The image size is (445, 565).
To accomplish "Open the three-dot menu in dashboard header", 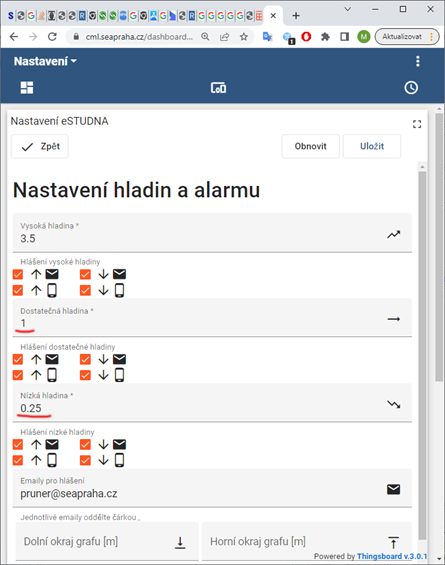I will [418, 61].
